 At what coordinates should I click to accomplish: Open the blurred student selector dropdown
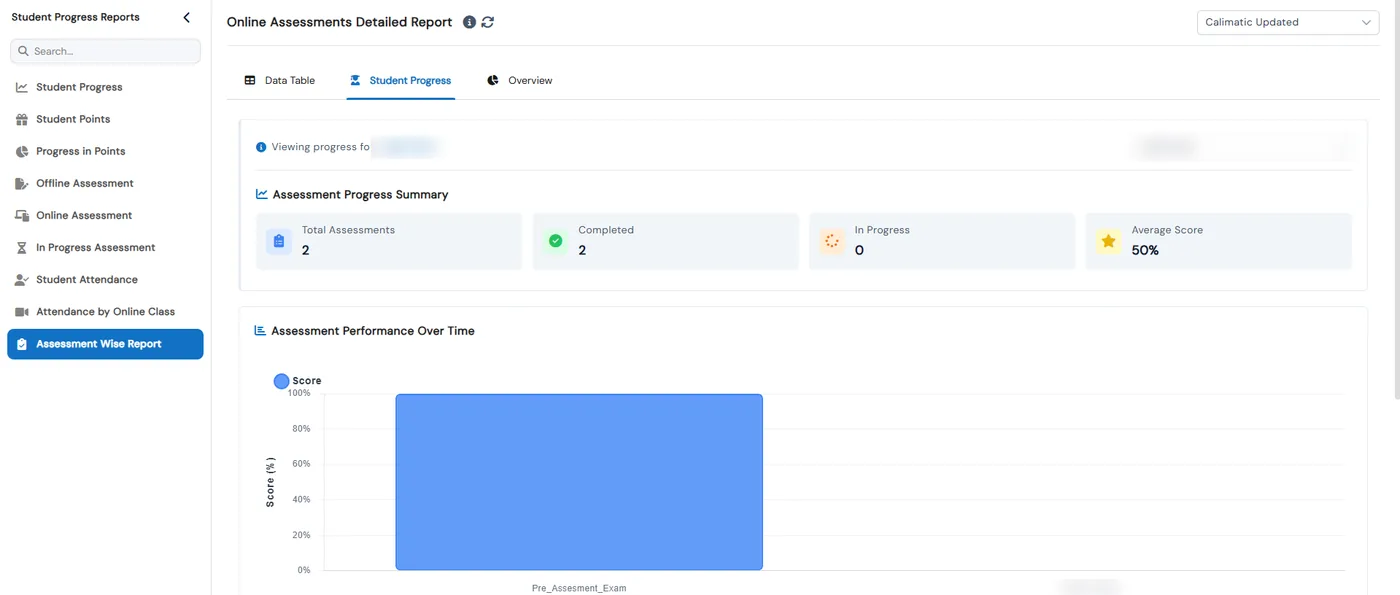pyautogui.click(x=1243, y=147)
